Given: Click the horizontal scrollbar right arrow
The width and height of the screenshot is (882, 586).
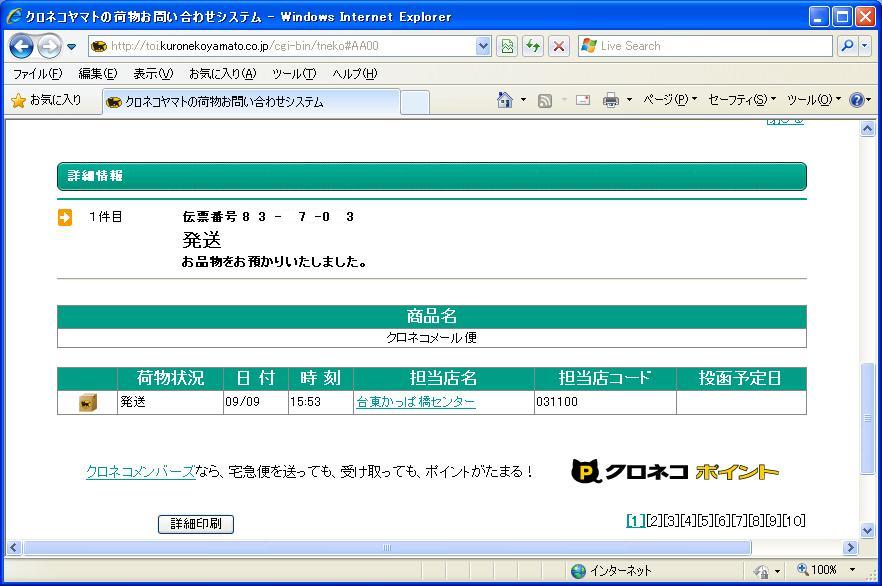Looking at the screenshot, I should point(850,547).
